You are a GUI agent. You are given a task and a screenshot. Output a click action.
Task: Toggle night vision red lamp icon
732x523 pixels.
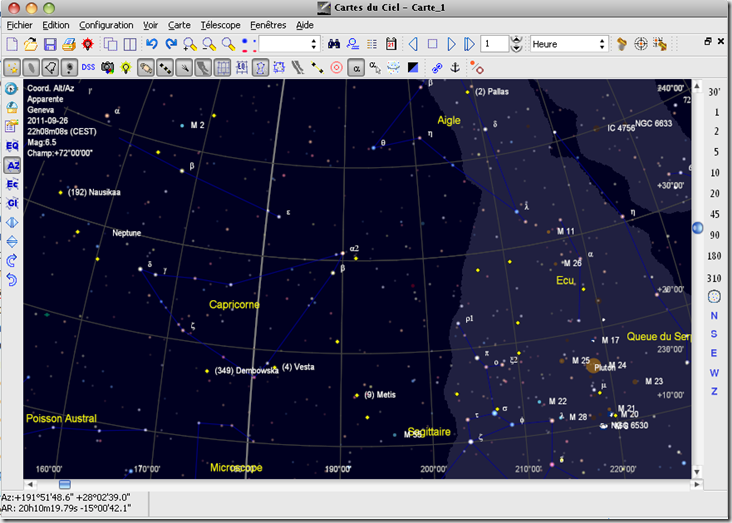pyautogui.click(x=87, y=44)
